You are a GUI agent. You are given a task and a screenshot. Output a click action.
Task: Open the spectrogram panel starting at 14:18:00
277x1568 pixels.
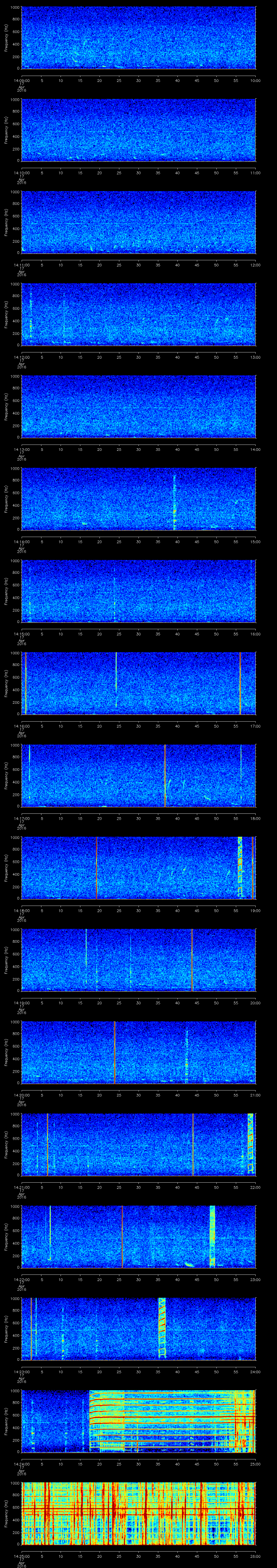point(138,868)
